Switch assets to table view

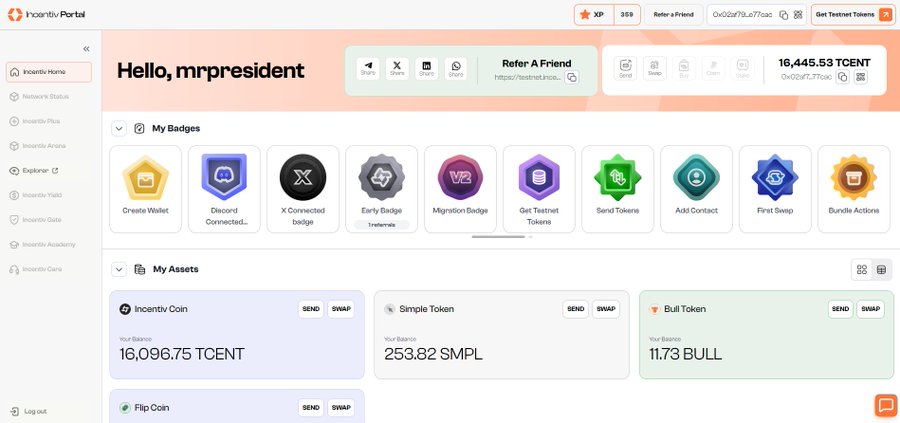882,269
